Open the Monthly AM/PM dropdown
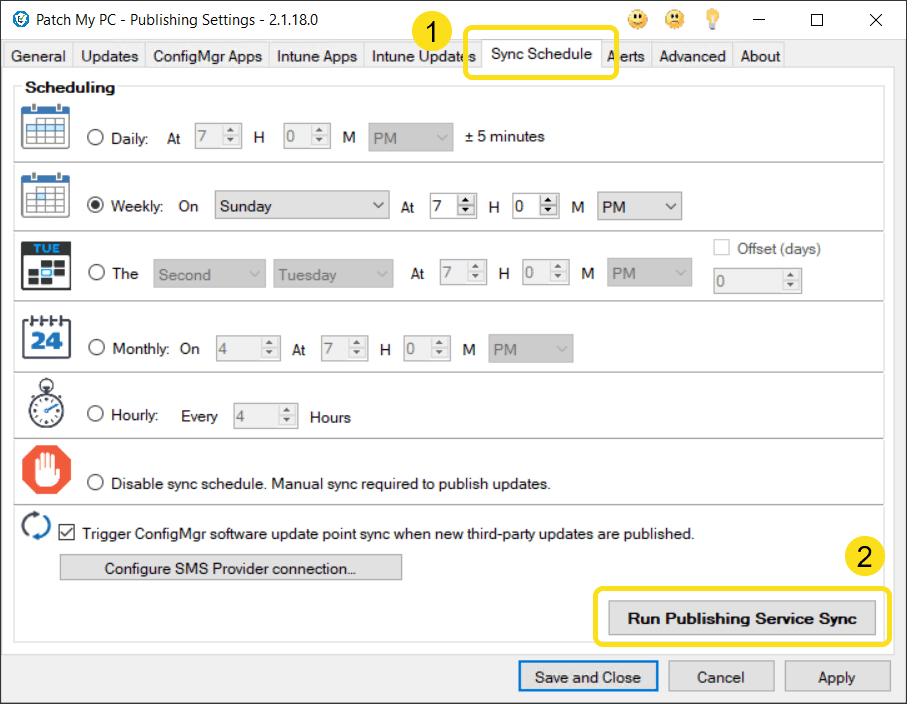907x704 pixels. click(530, 349)
